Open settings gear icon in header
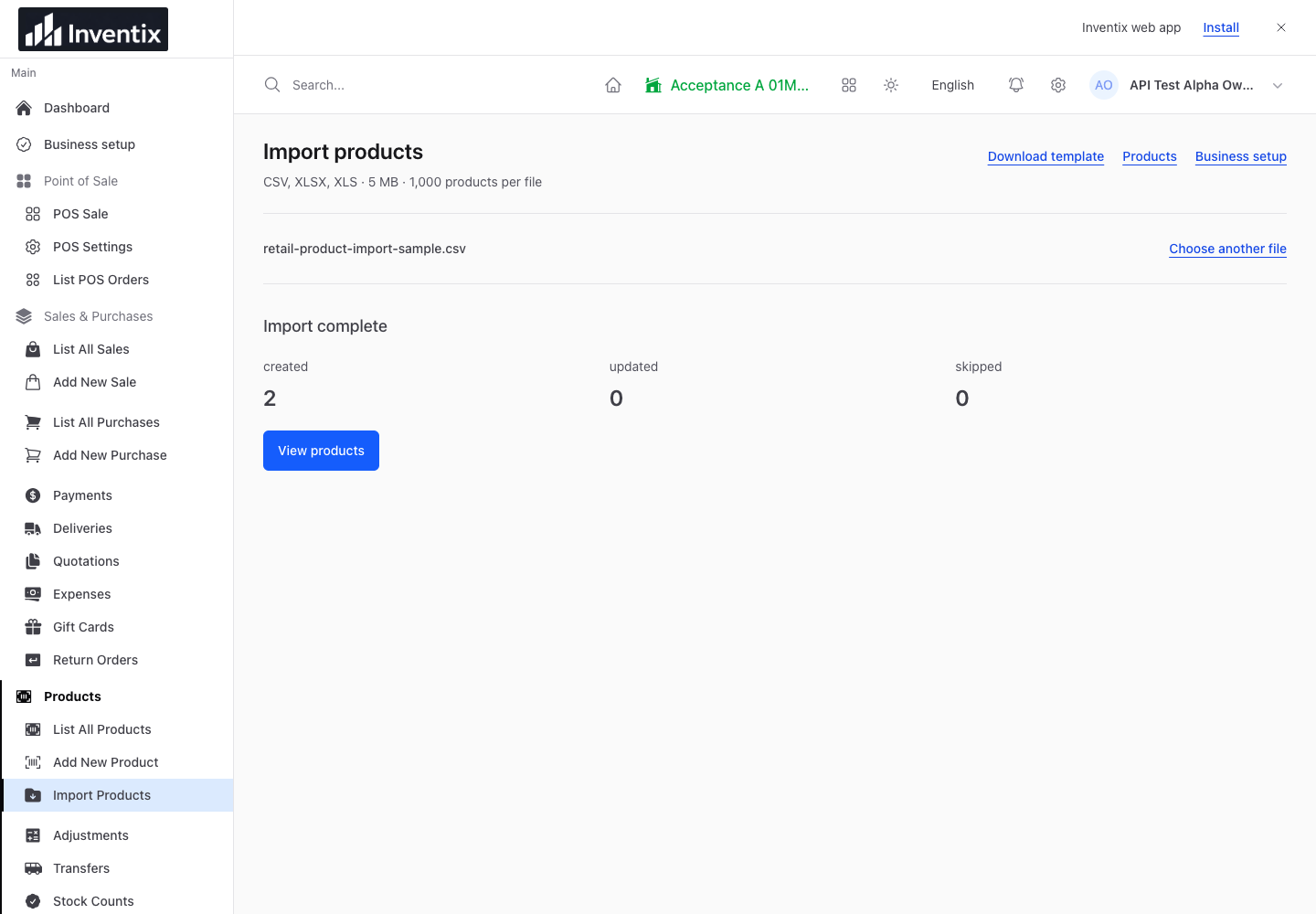Image resolution: width=1316 pixels, height=914 pixels. pos(1058,85)
